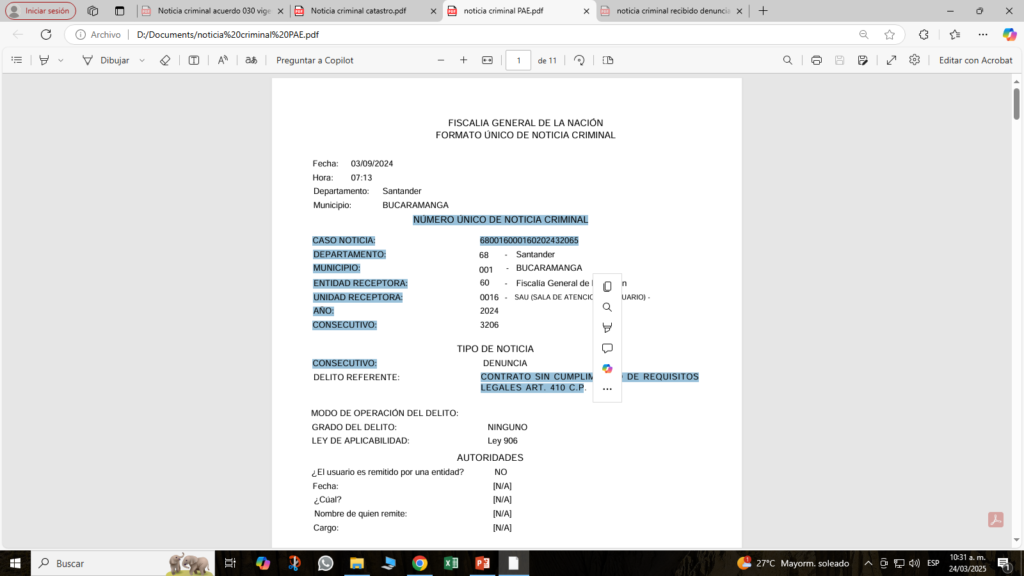Screen dimensions: 1024x576
Task: Open the translate document icon
Action: pyautogui.click(x=251, y=60)
